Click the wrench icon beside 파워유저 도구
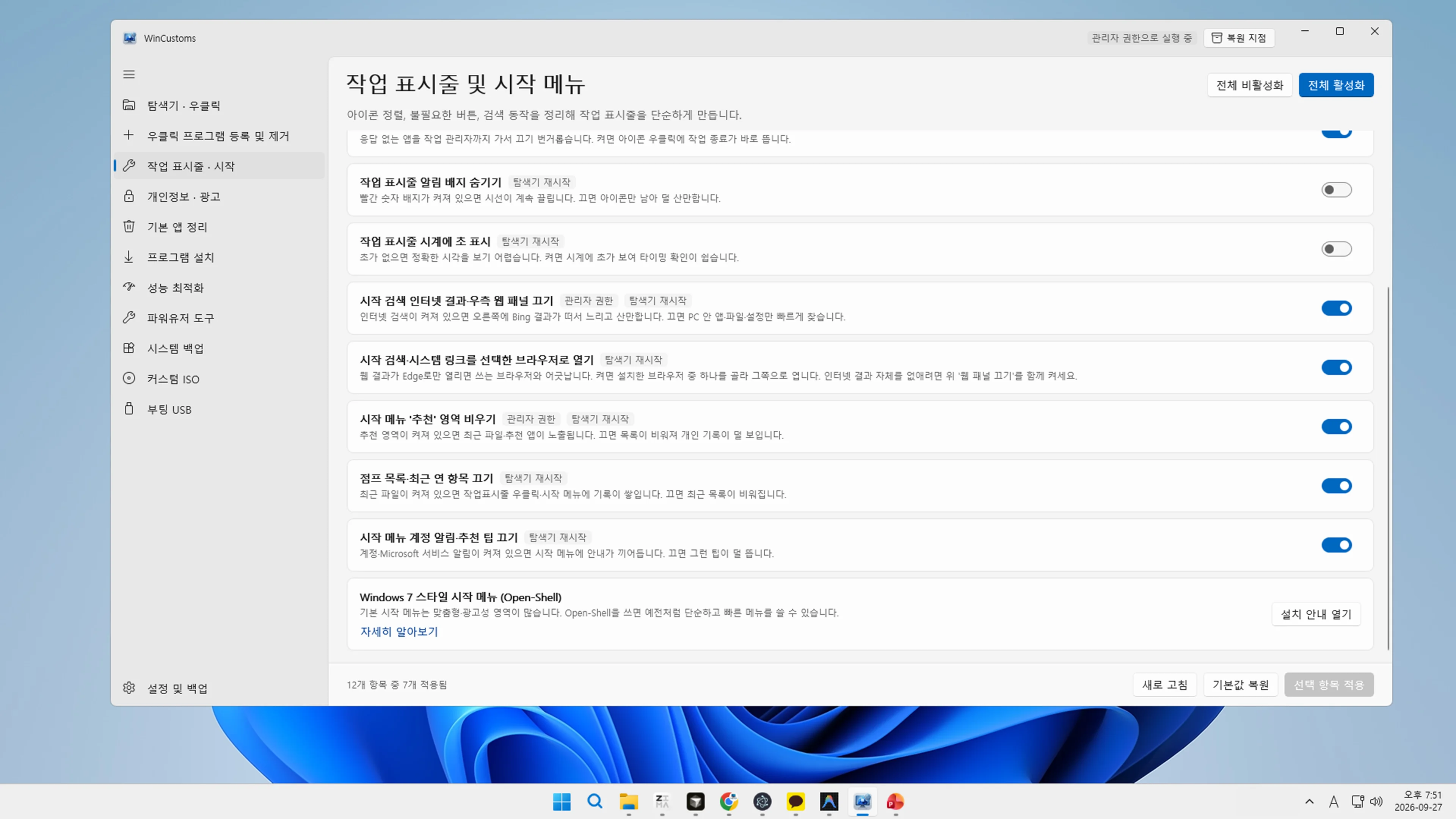 (129, 318)
